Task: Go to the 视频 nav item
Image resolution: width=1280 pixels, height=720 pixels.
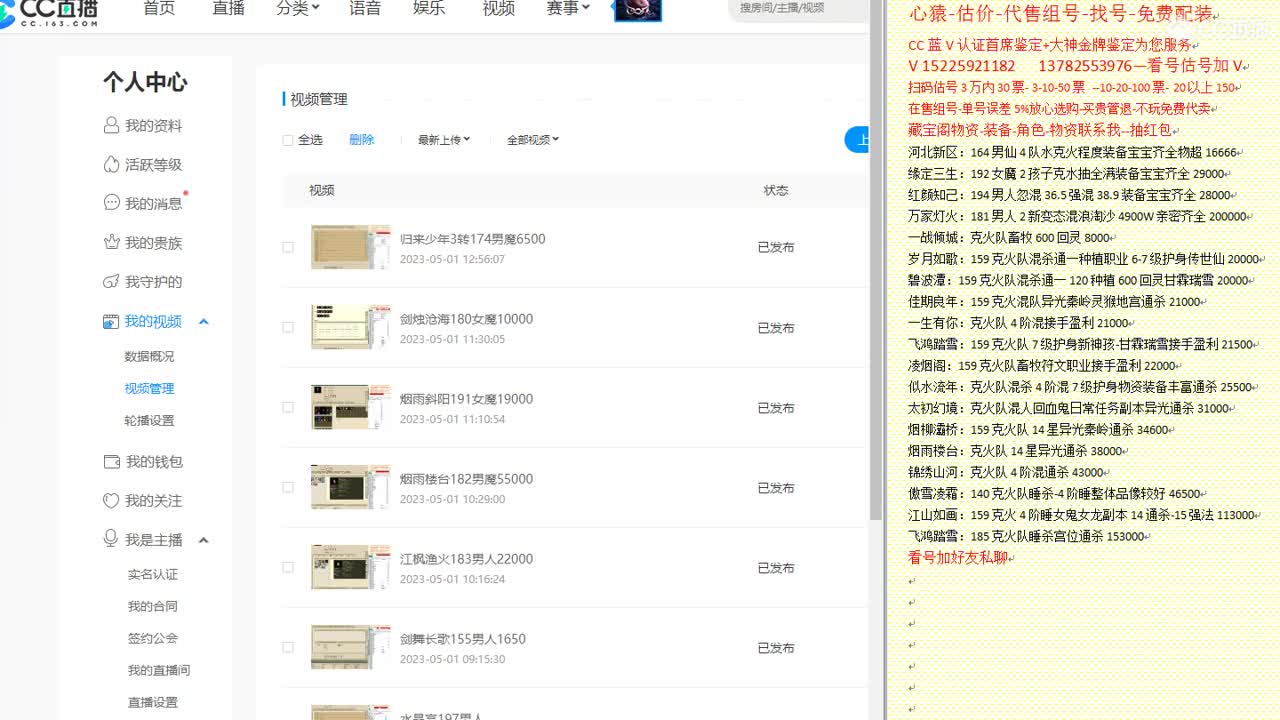Action: click(x=499, y=8)
